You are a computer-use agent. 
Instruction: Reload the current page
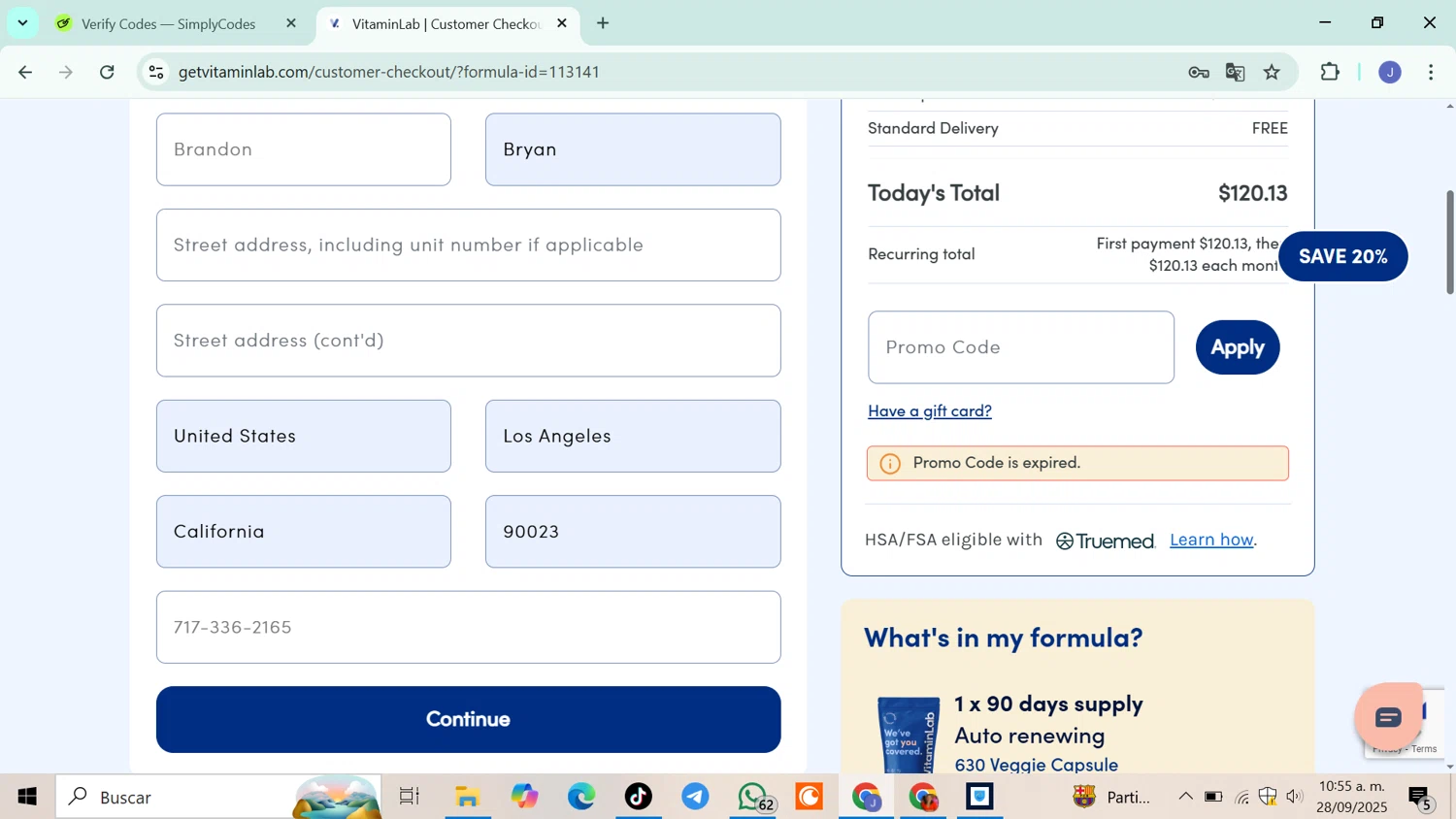(x=108, y=72)
